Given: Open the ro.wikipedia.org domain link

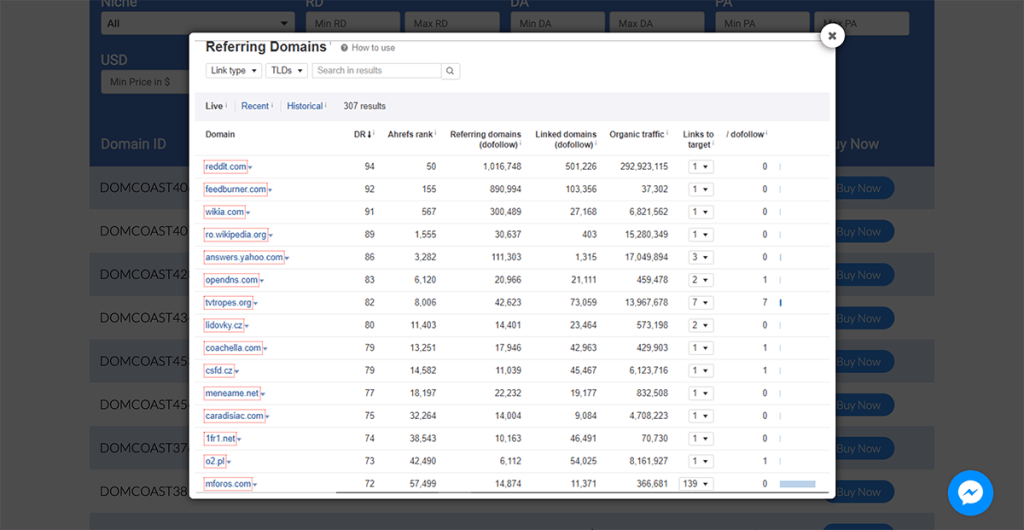Looking at the screenshot, I should (x=236, y=234).
